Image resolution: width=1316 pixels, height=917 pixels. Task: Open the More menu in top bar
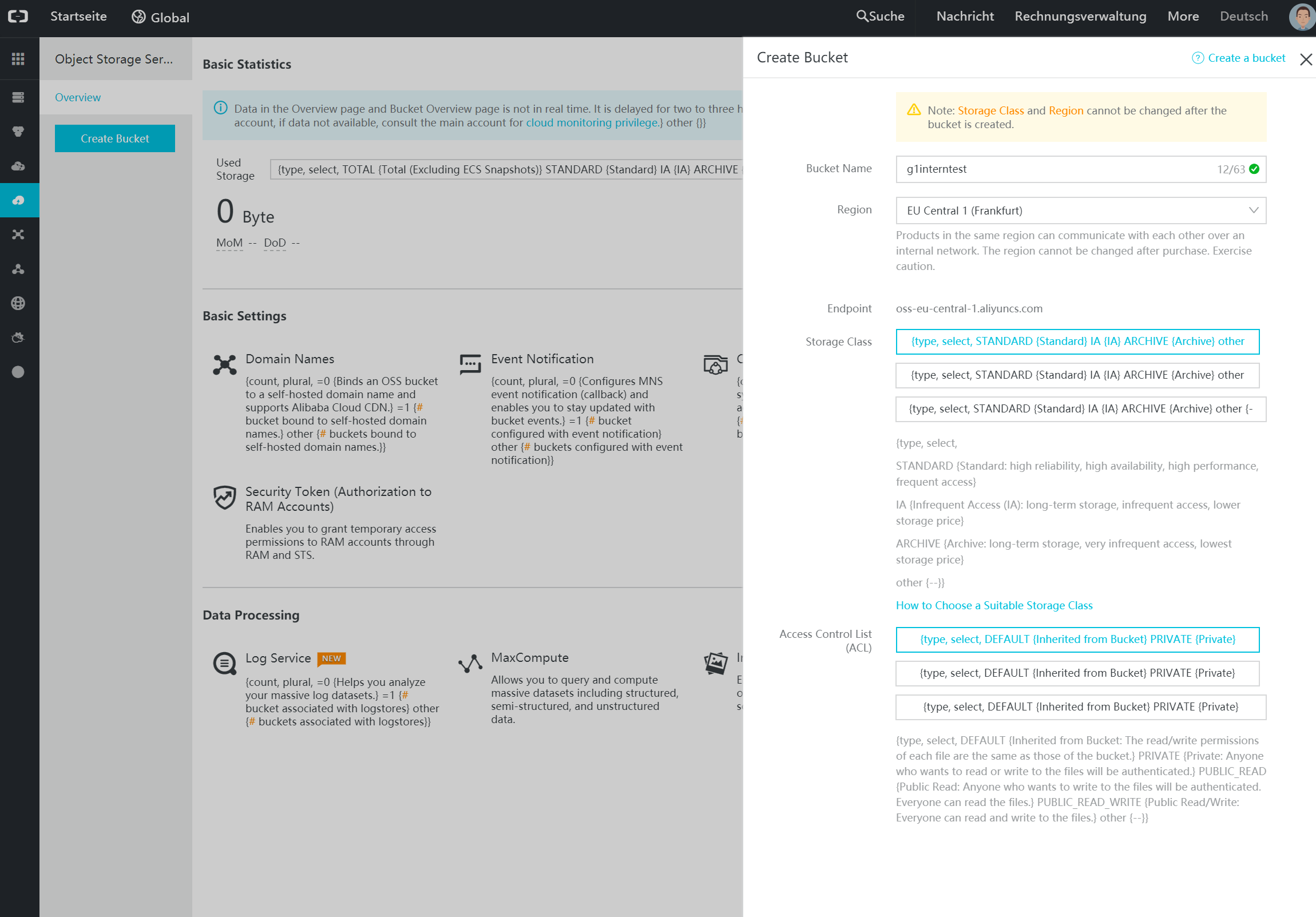click(x=1183, y=17)
